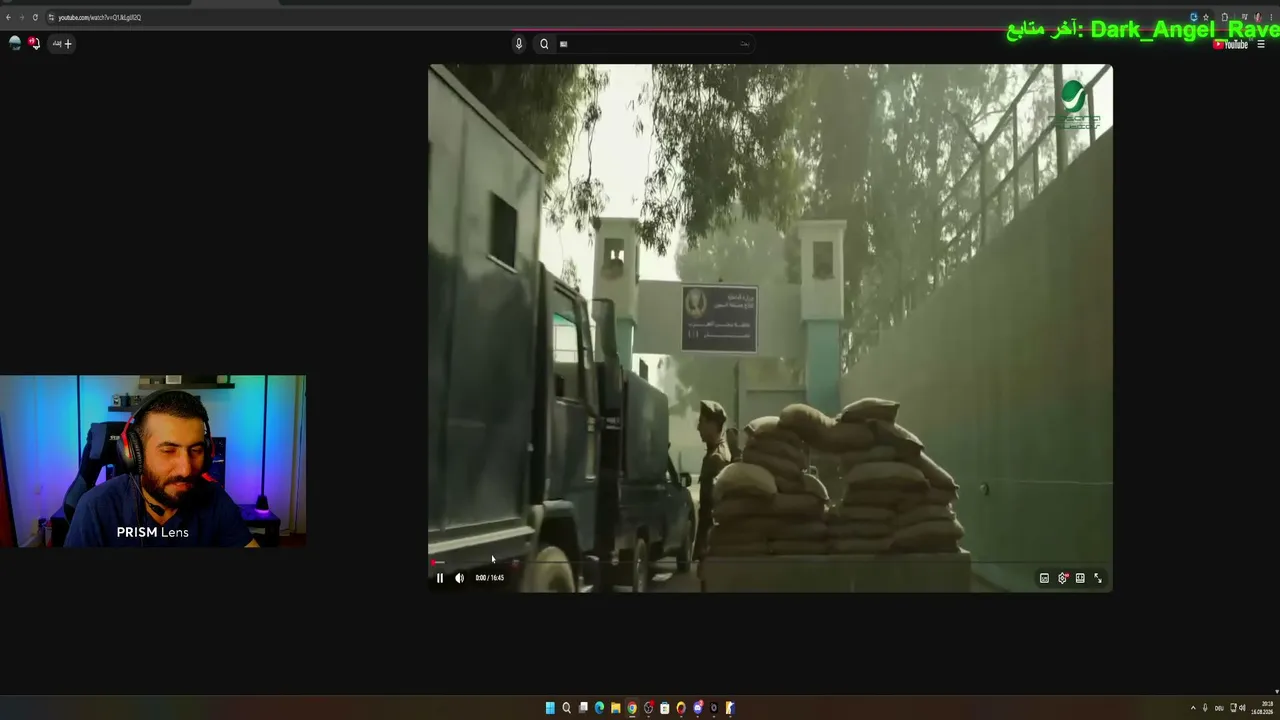This screenshot has width=1280, height=720.
Task: Click the YouTube create plus button
Action: coord(62,43)
